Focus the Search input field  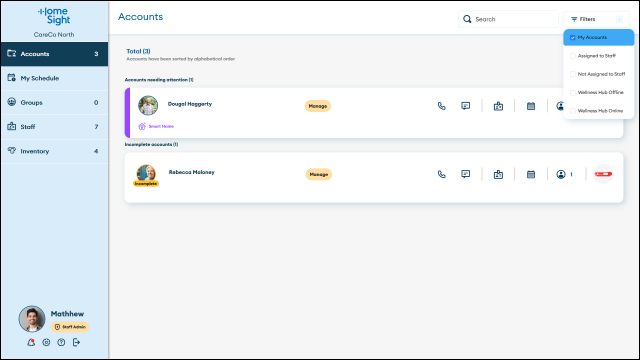(508, 19)
